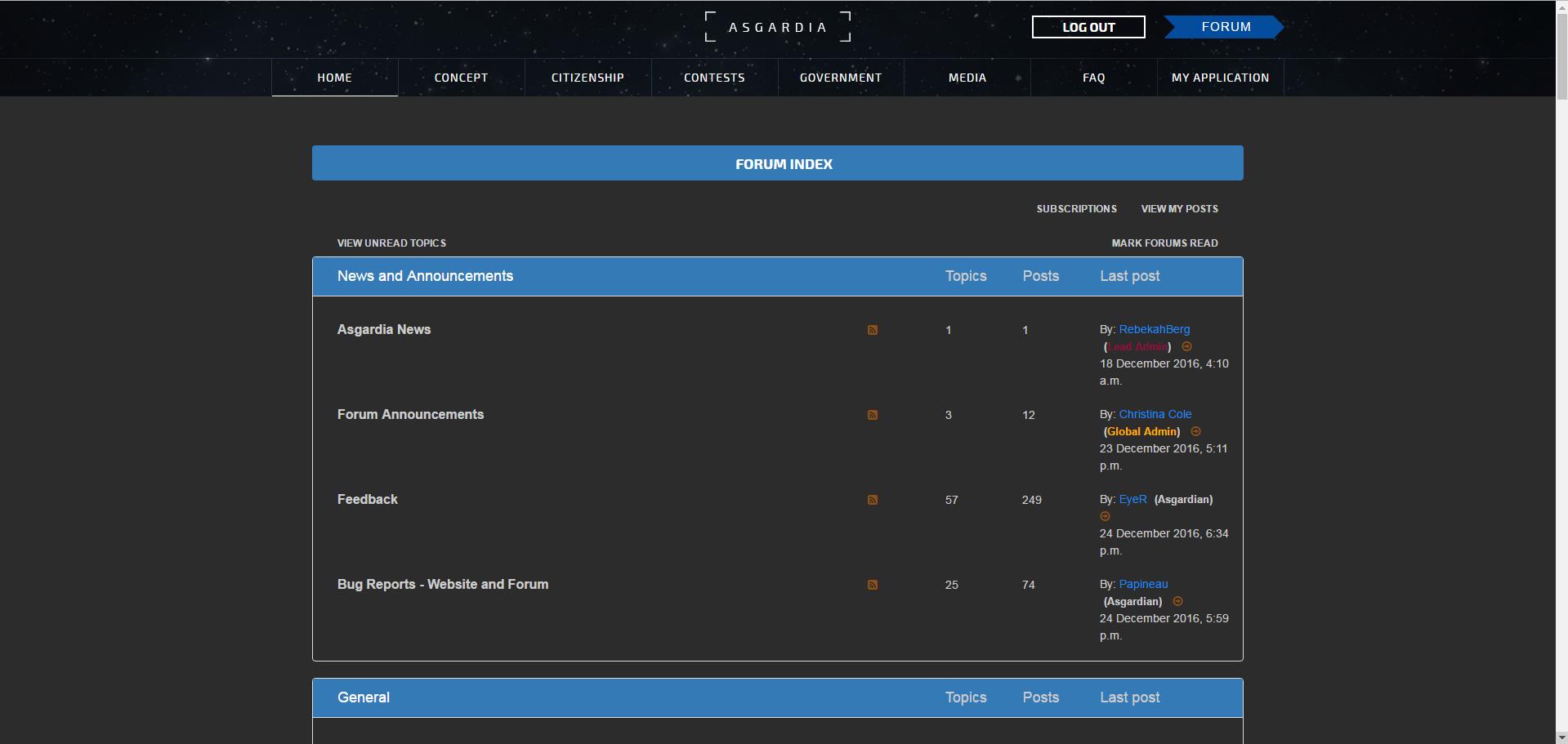This screenshot has height=744, width=1568.
Task: Open the Government menu item
Action: click(x=841, y=78)
